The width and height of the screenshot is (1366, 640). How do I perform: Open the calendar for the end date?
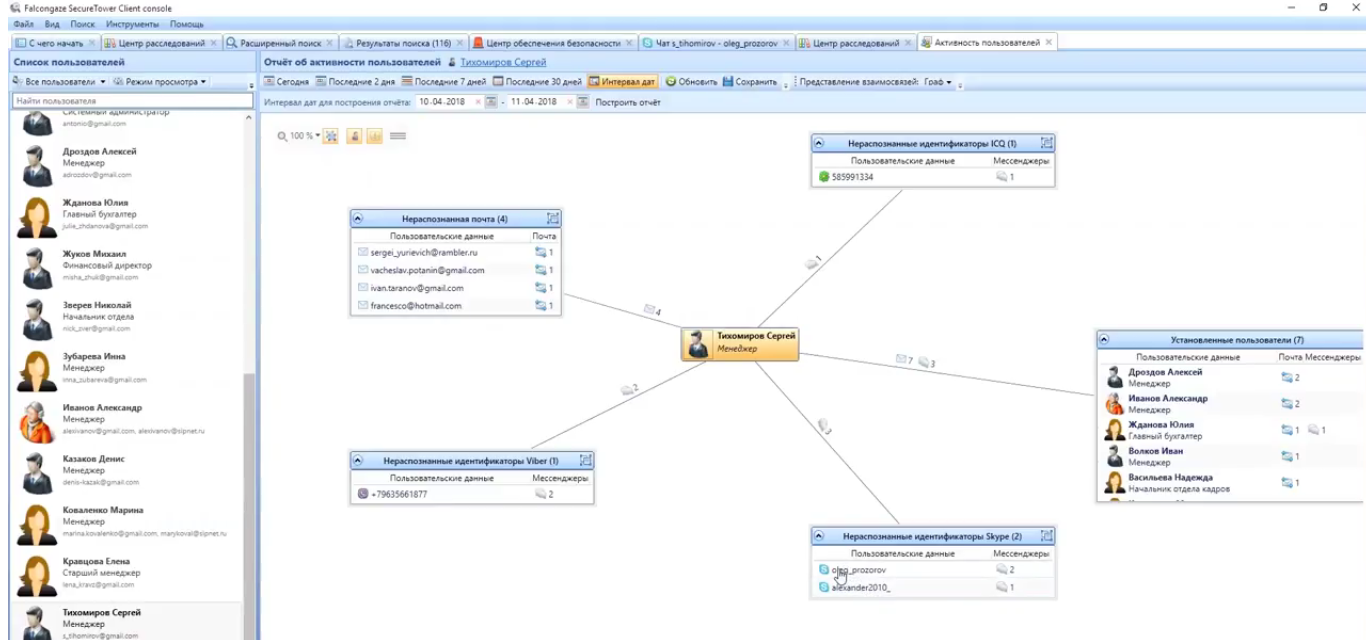pos(583,102)
